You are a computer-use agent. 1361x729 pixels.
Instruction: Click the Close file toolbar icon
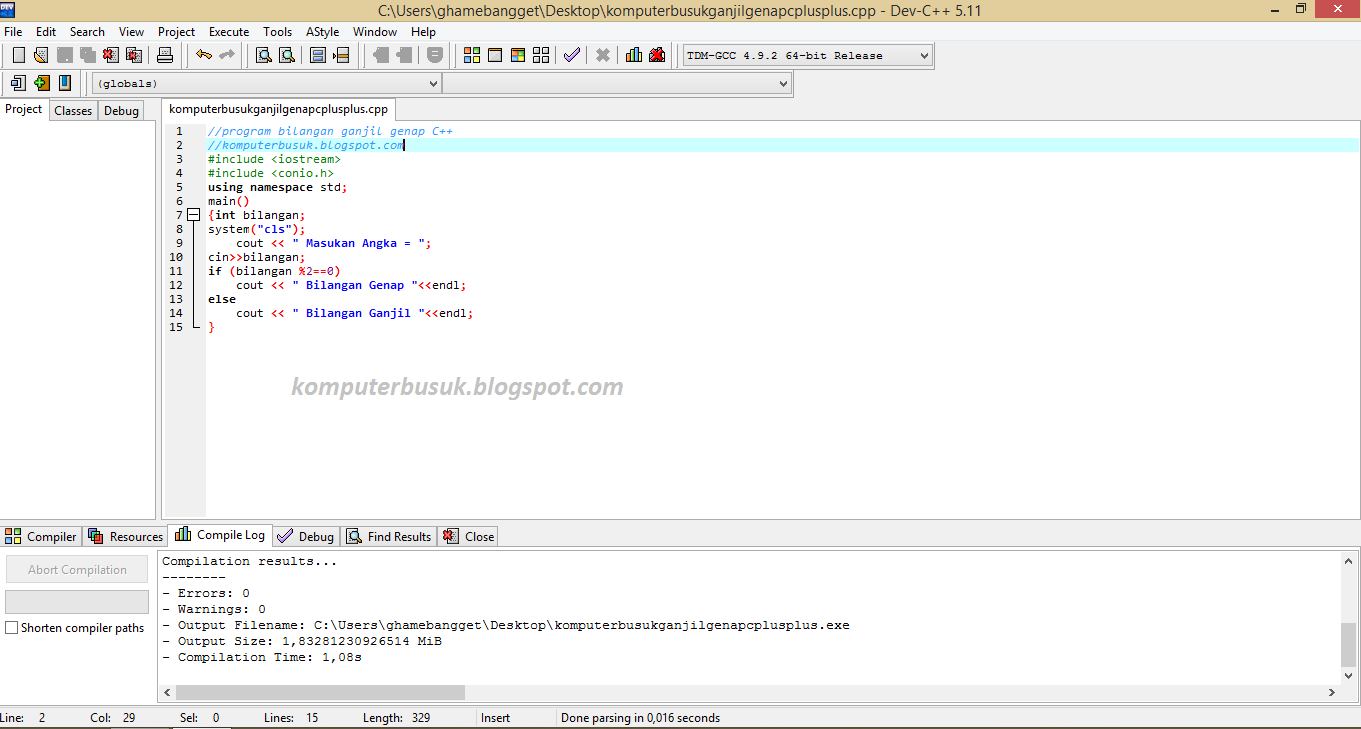pos(110,55)
